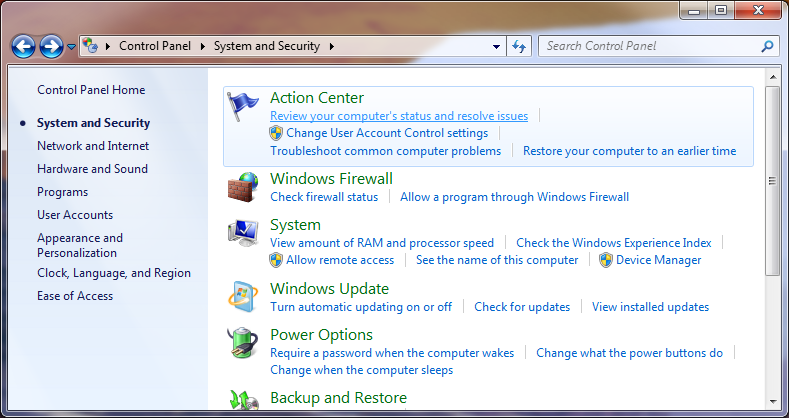Click the Action Center flag icon
This screenshot has height=418, width=789.
pos(242,106)
